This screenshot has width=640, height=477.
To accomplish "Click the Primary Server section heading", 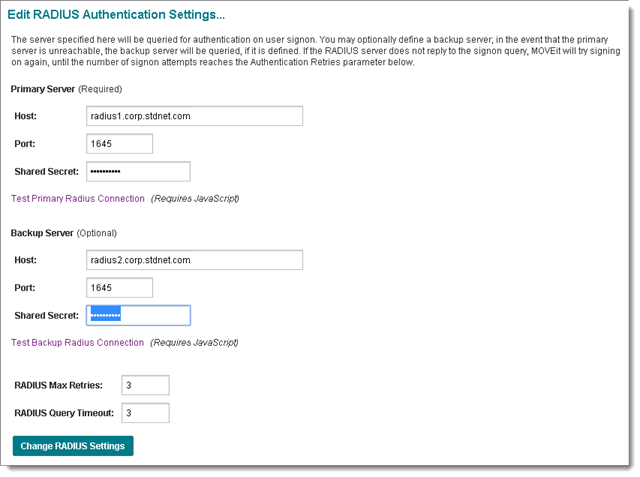I will tap(42, 89).
